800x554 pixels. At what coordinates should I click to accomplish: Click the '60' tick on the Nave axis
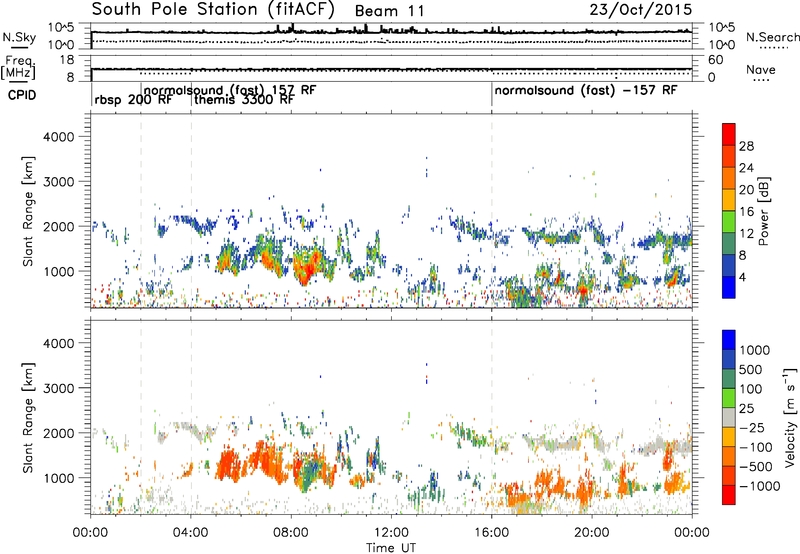pos(716,60)
